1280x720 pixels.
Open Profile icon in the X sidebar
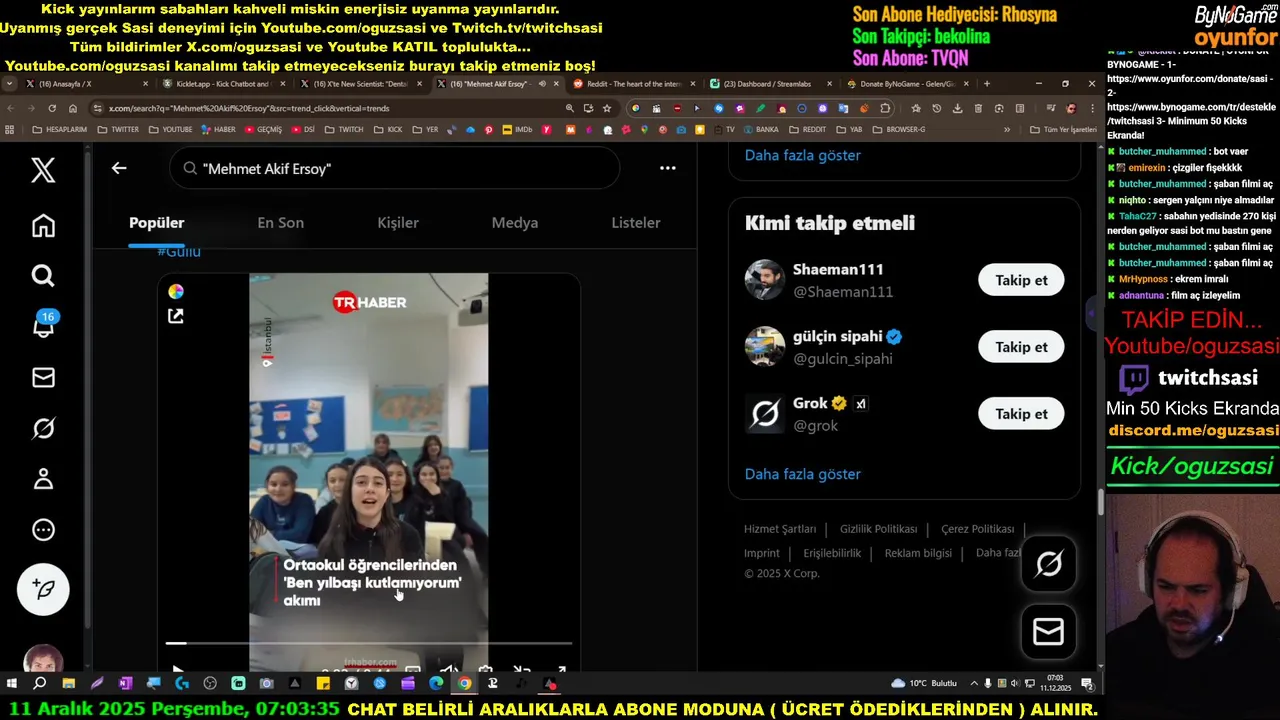[43, 479]
